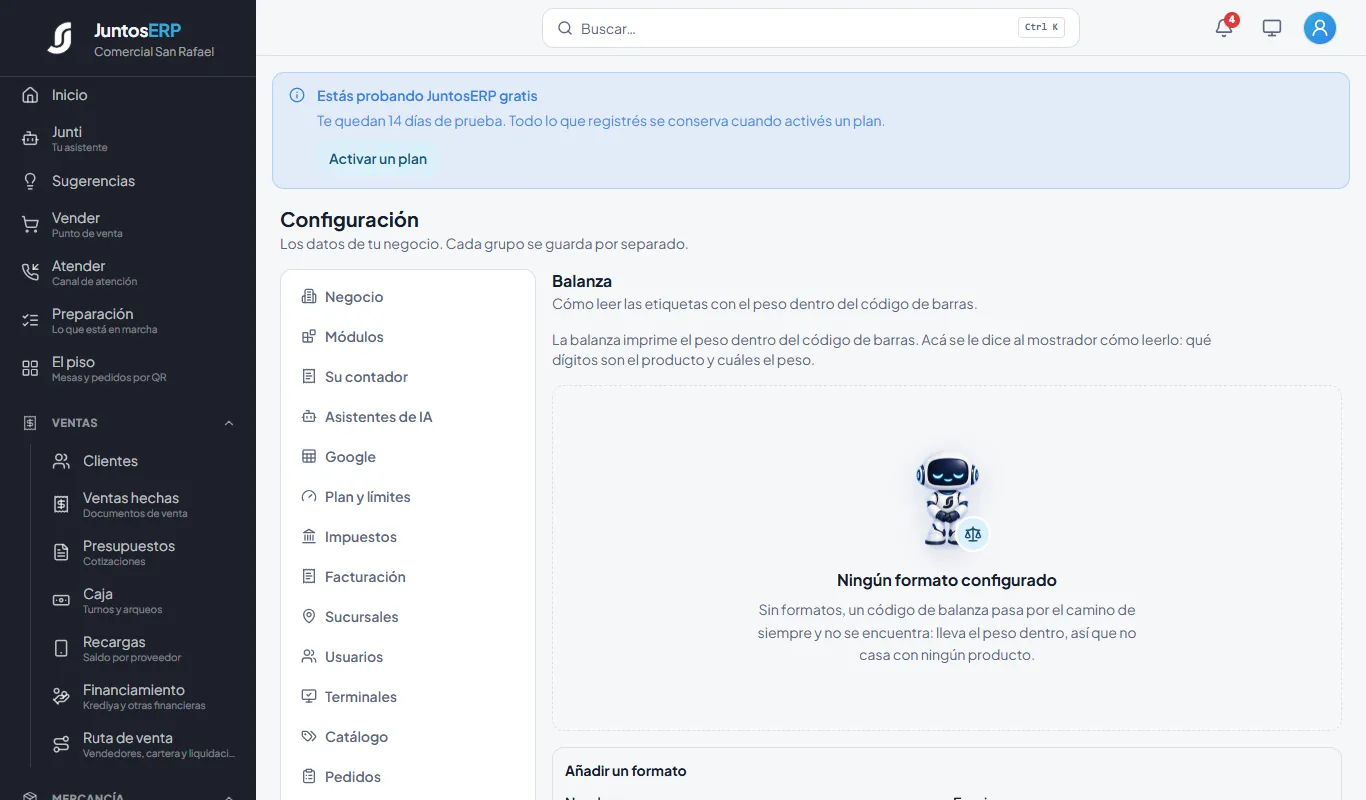Click the JuntosERP logo icon
The image size is (1366, 800).
click(60, 38)
